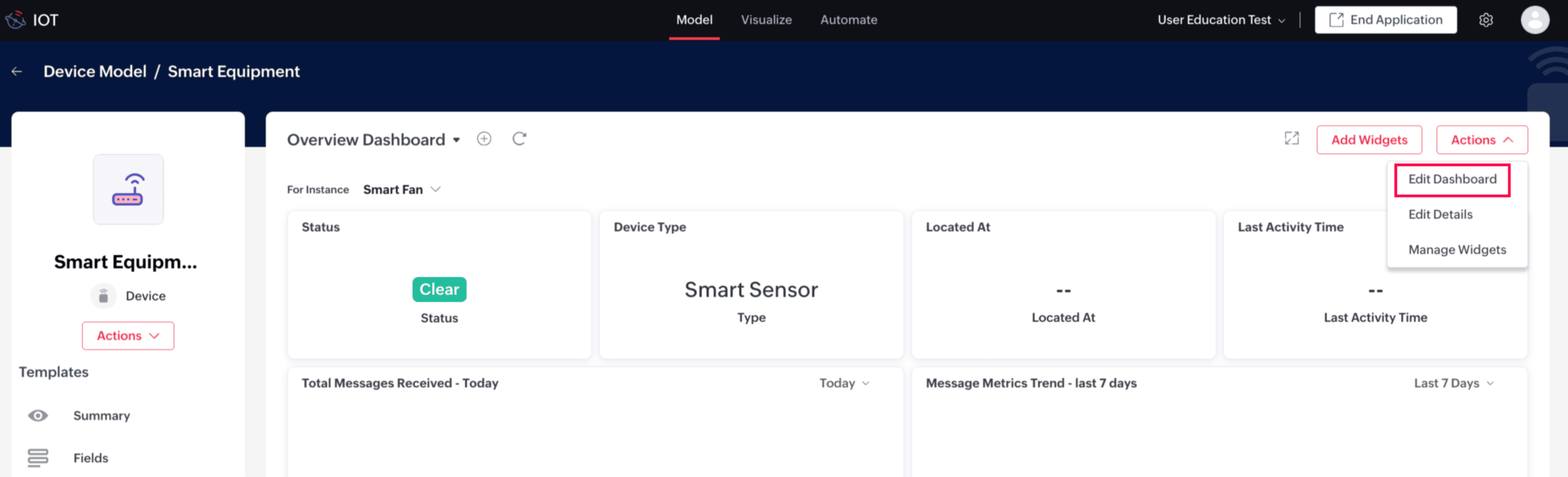This screenshot has height=477, width=1568.
Task: Switch to the Visualize tab
Action: point(766,19)
